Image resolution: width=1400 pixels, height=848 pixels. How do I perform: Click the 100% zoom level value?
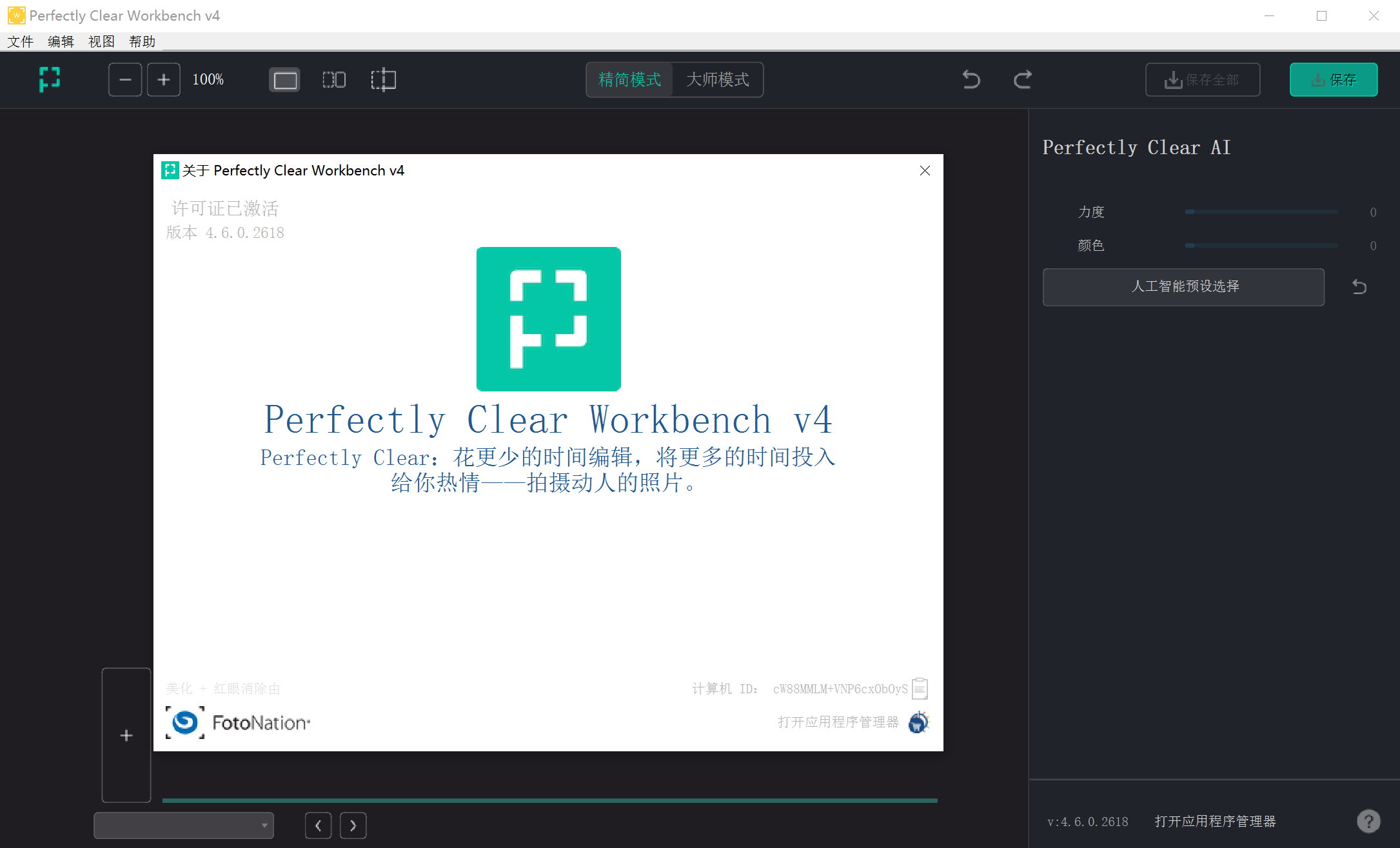coord(208,80)
